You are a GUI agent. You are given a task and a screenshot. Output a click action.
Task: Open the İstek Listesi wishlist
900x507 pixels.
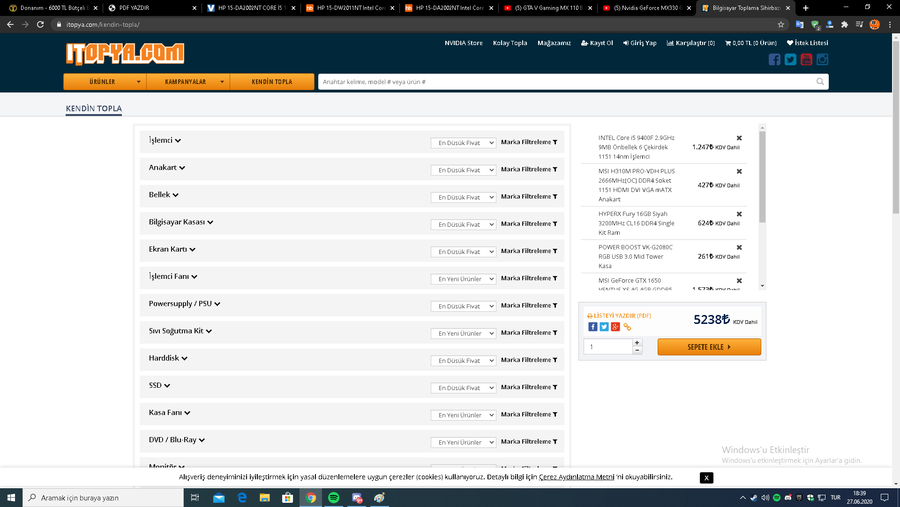pyautogui.click(x=807, y=43)
